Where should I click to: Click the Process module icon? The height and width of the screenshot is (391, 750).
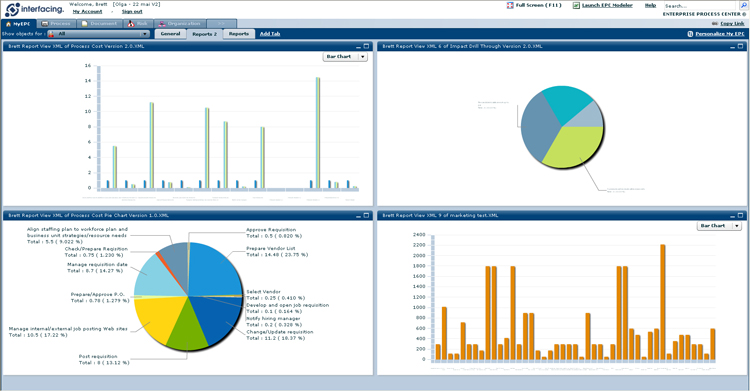coord(45,23)
